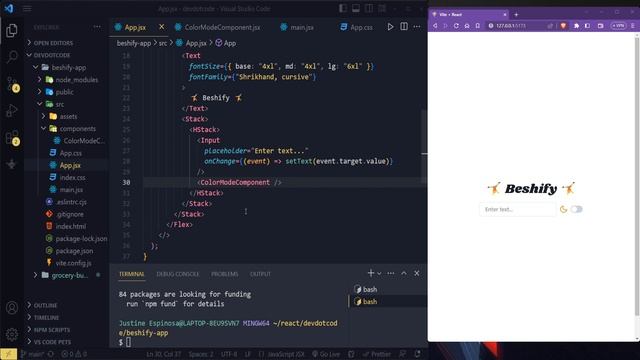The image size is (640, 360).
Task: Select the Problems panel tab
Action: [224, 274]
